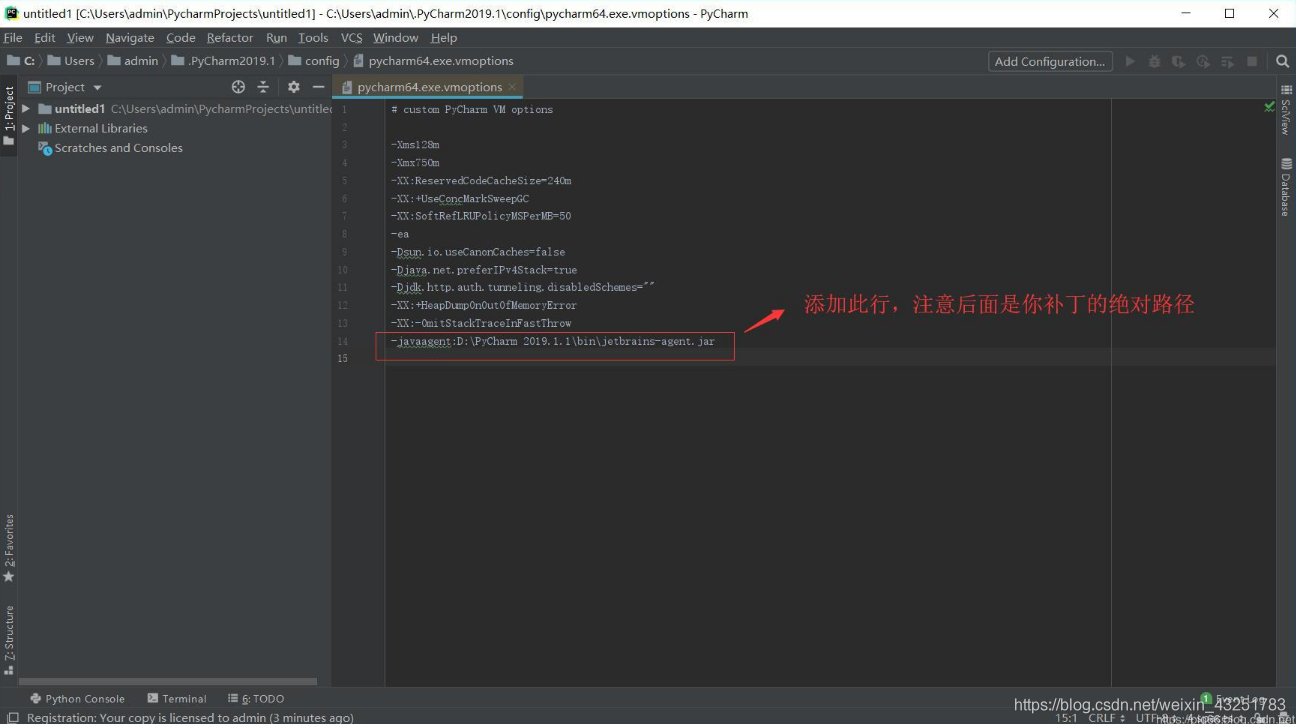Click Users in the breadcrumb bar

(x=71, y=61)
